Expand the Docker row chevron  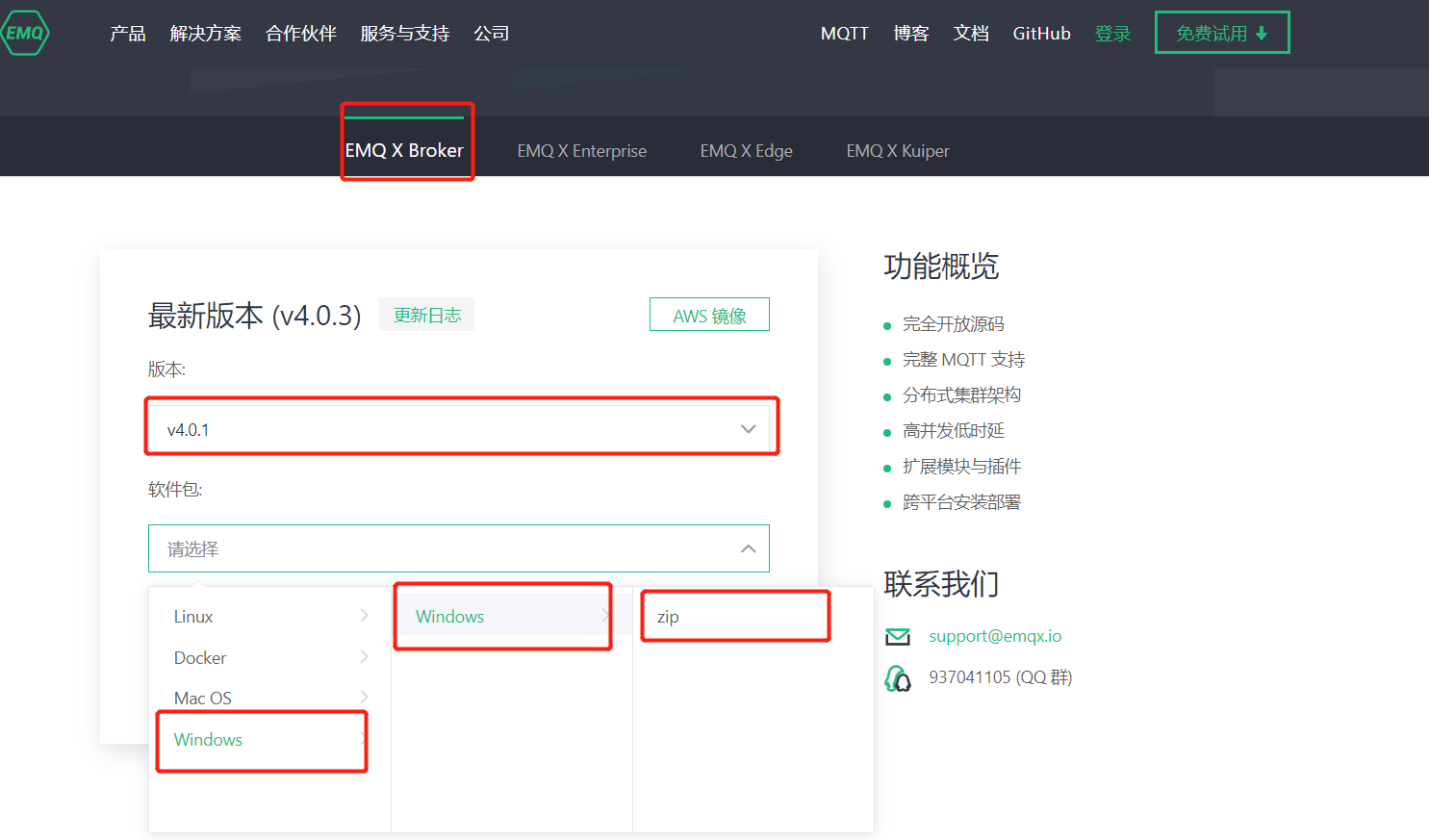pyautogui.click(x=364, y=657)
